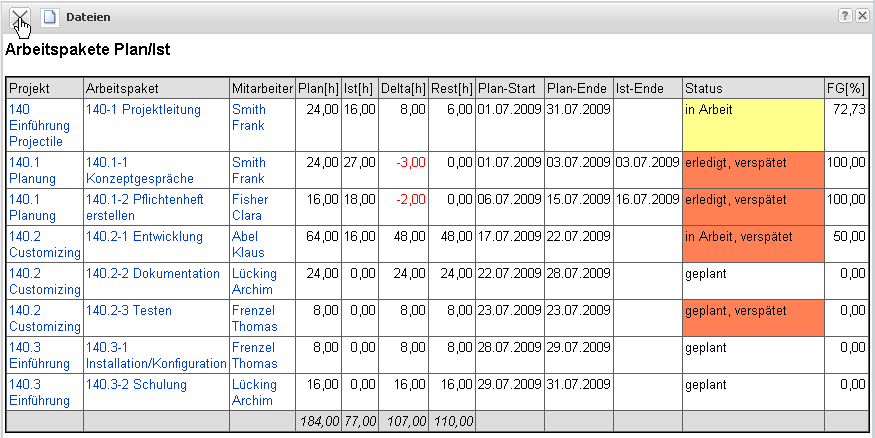Image resolution: width=875 pixels, height=438 pixels.
Task: Click the orange 'geplant, verspätet' status cell
Action: [x=753, y=318]
